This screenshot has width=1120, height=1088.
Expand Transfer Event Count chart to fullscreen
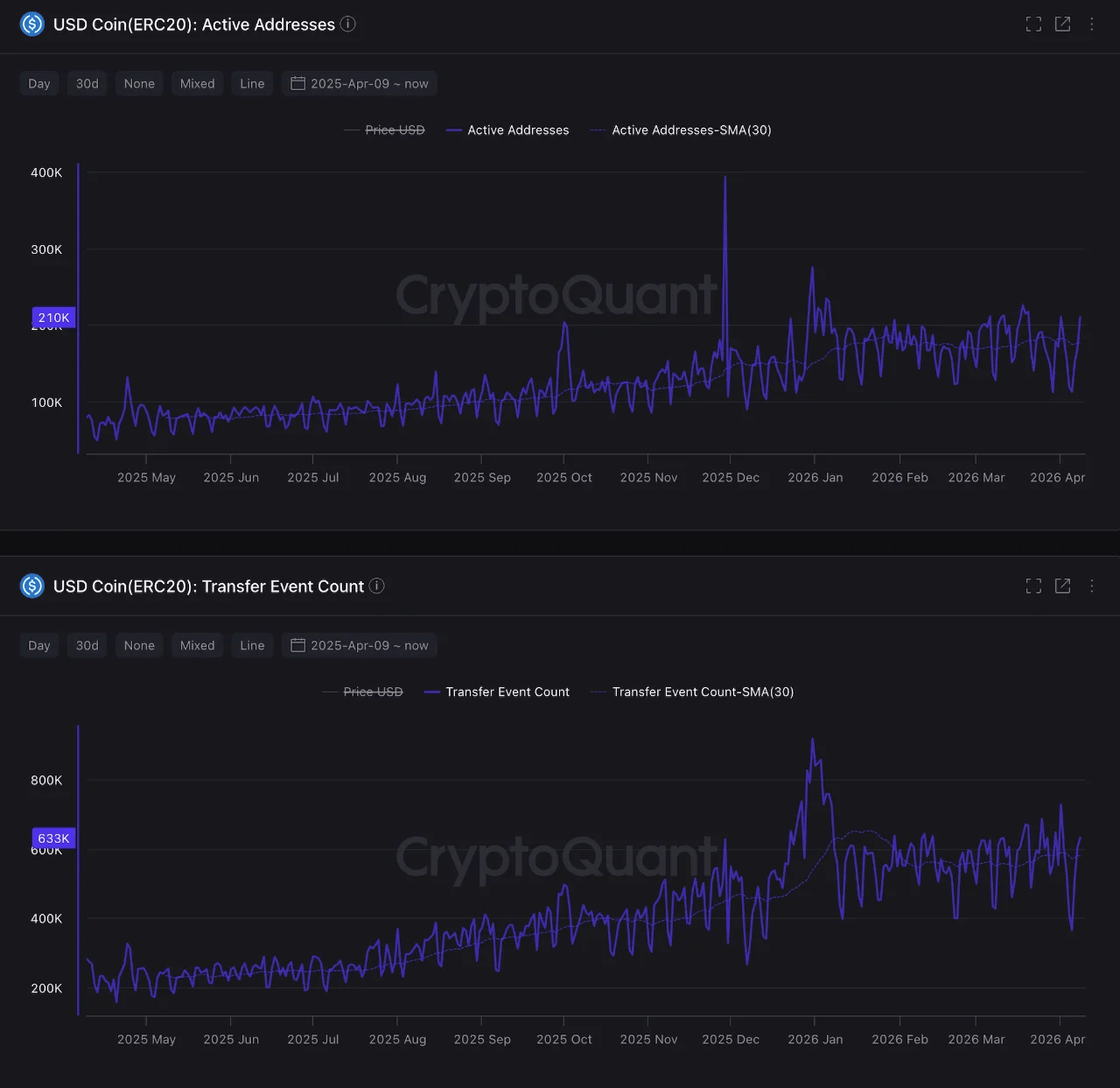[x=1033, y=586]
